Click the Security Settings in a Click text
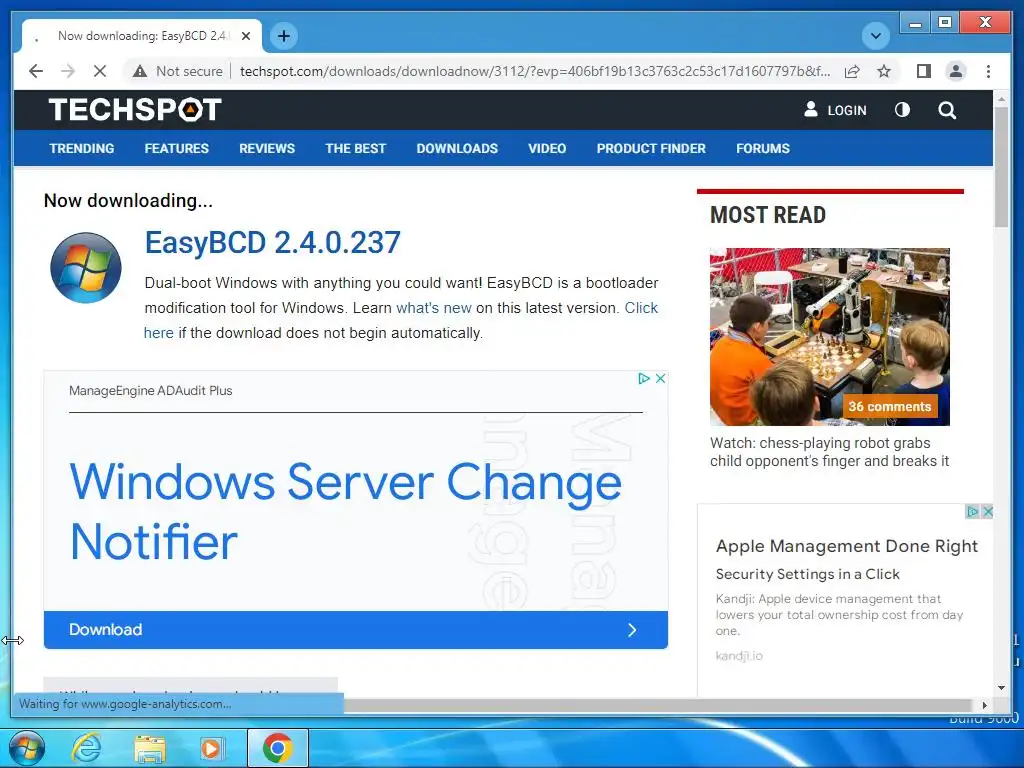This screenshot has height=768, width=1024. click(x=807, y=574)
